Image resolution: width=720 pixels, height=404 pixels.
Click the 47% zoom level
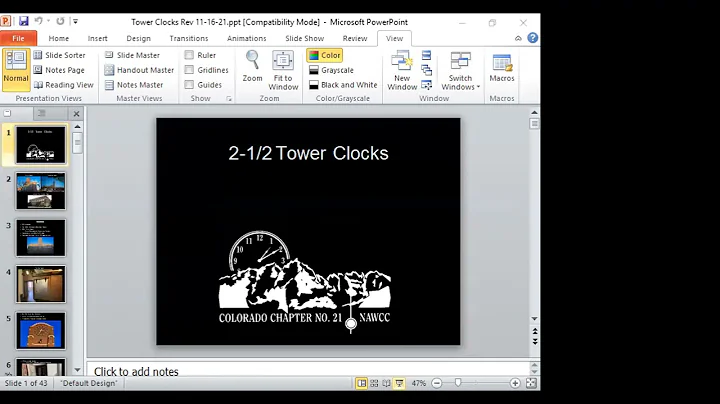[418, 383]
